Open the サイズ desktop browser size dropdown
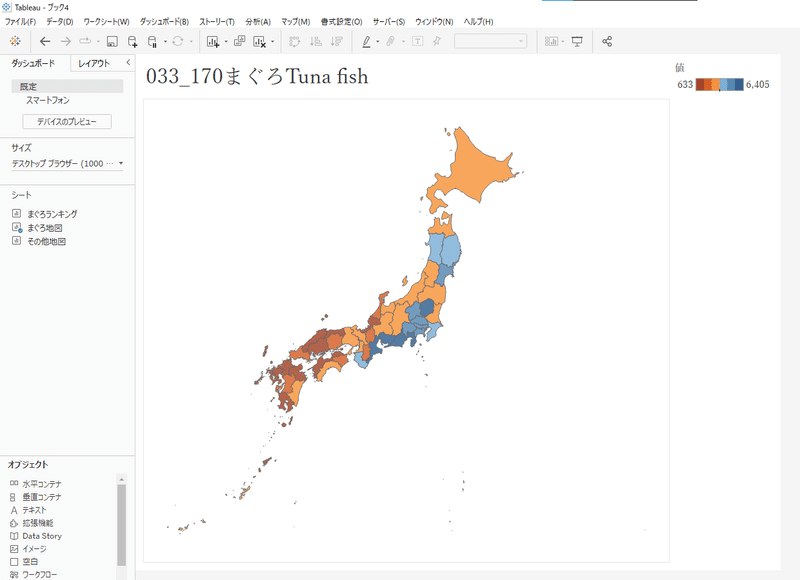Screen dimensions: 800x580 pyautogui.click(x=67, y=163)
